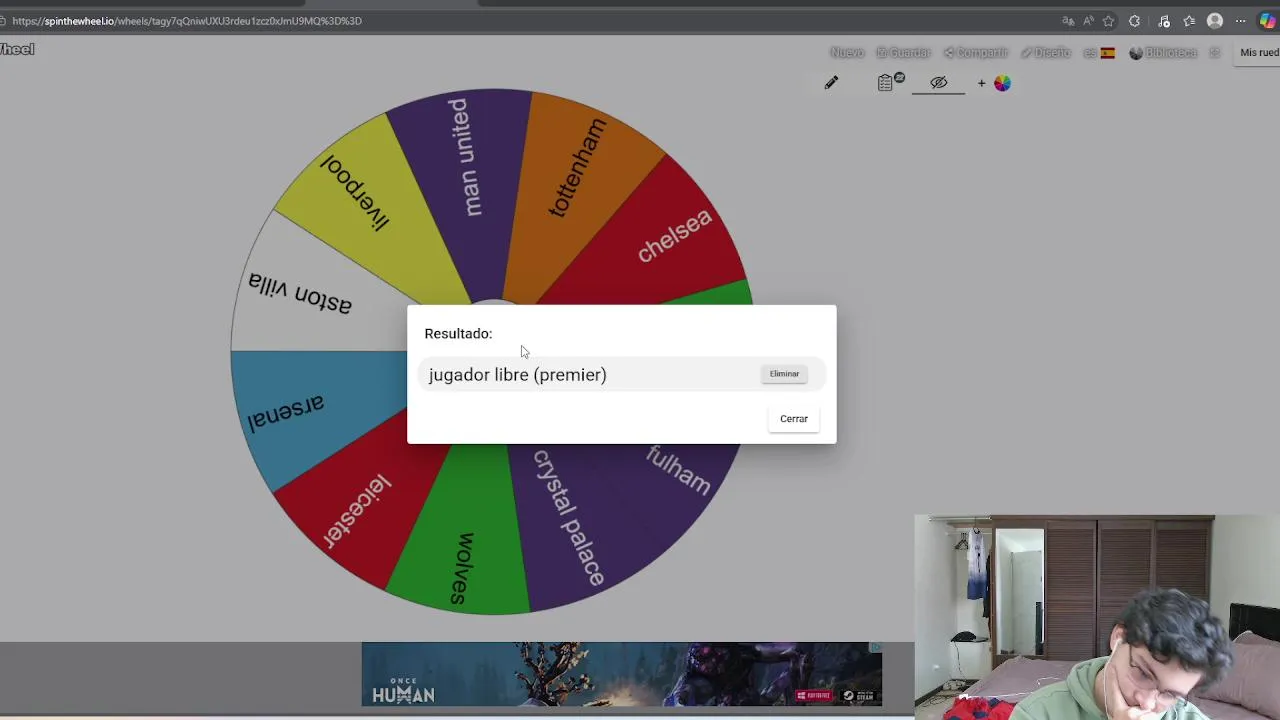
Task: Click the fulham wheel segment
Action: coord(678,469)
